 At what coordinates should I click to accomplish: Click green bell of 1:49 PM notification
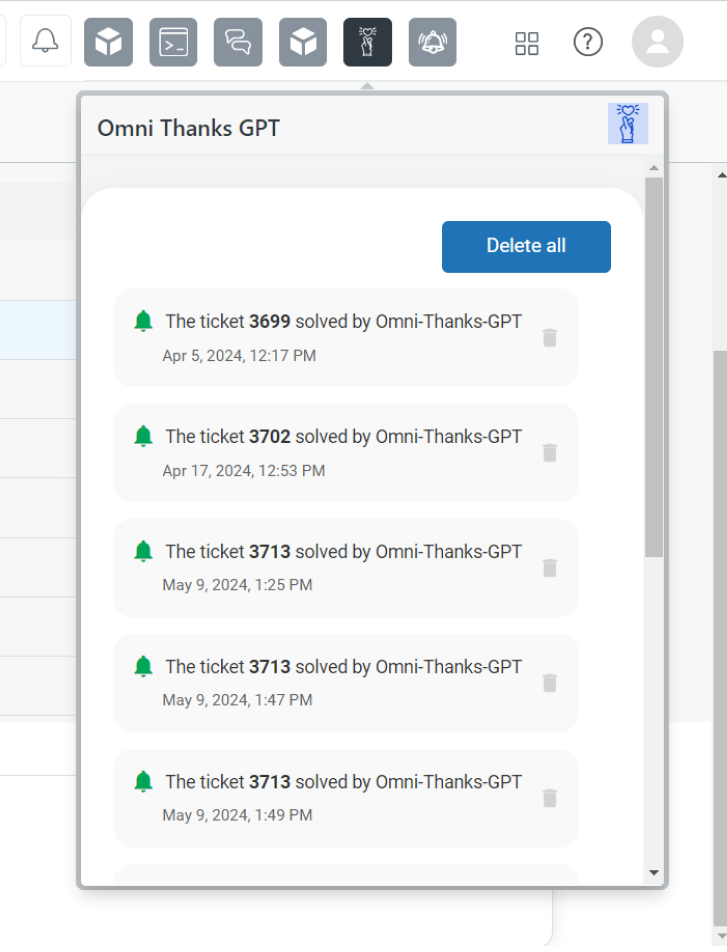coord(143,781)
